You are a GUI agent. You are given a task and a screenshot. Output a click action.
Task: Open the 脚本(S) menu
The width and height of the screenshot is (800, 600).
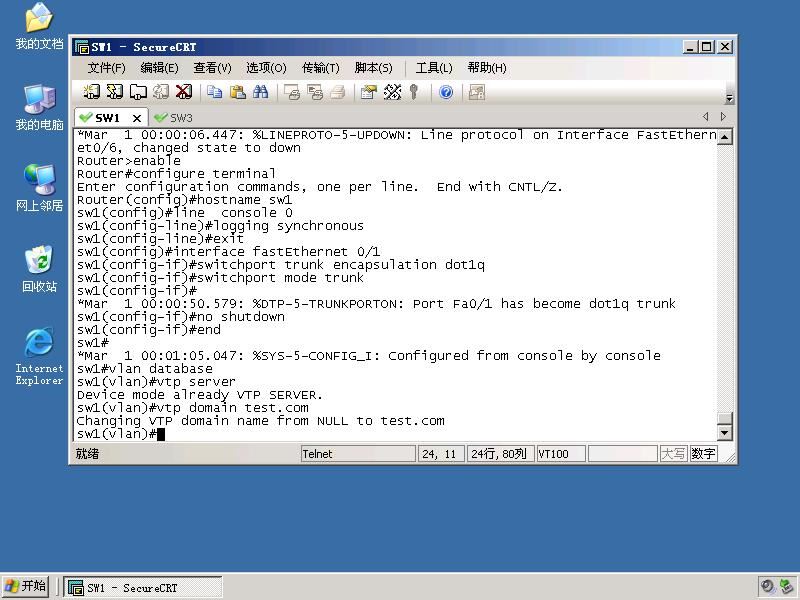coord(373,68)
